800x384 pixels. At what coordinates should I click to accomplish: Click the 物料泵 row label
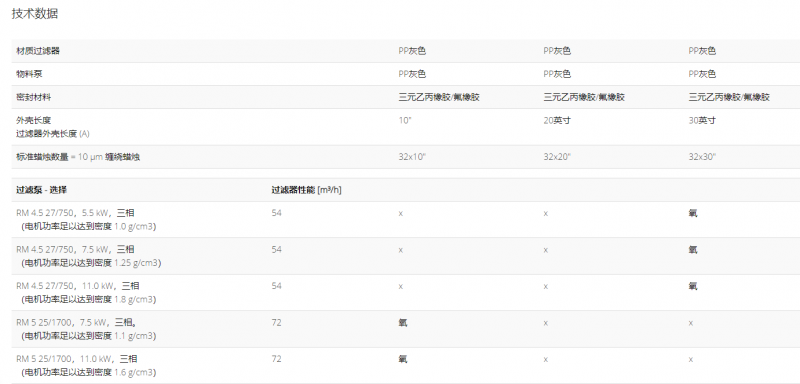29,74
